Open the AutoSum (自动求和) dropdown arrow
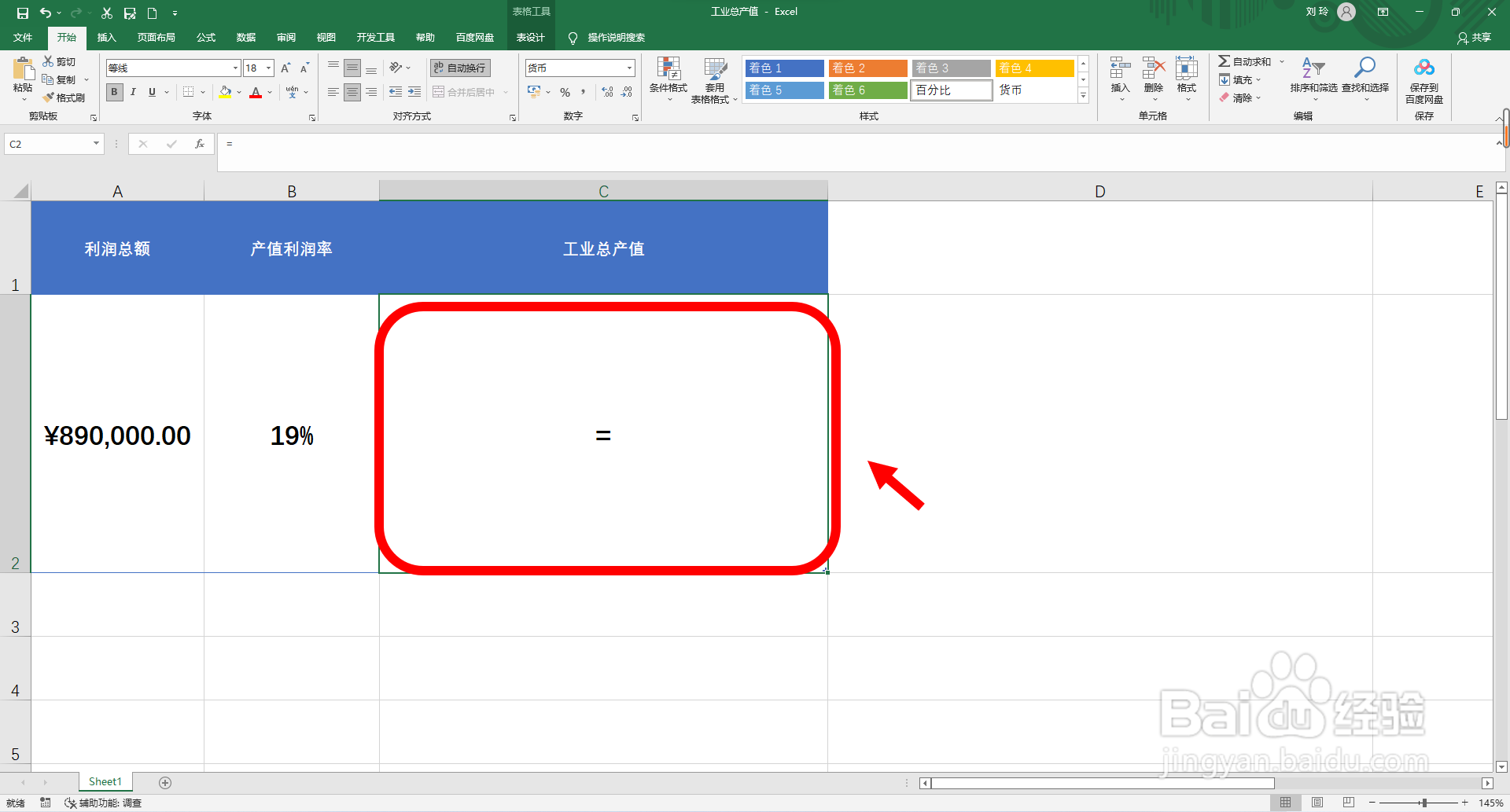 pos(1282,61)
